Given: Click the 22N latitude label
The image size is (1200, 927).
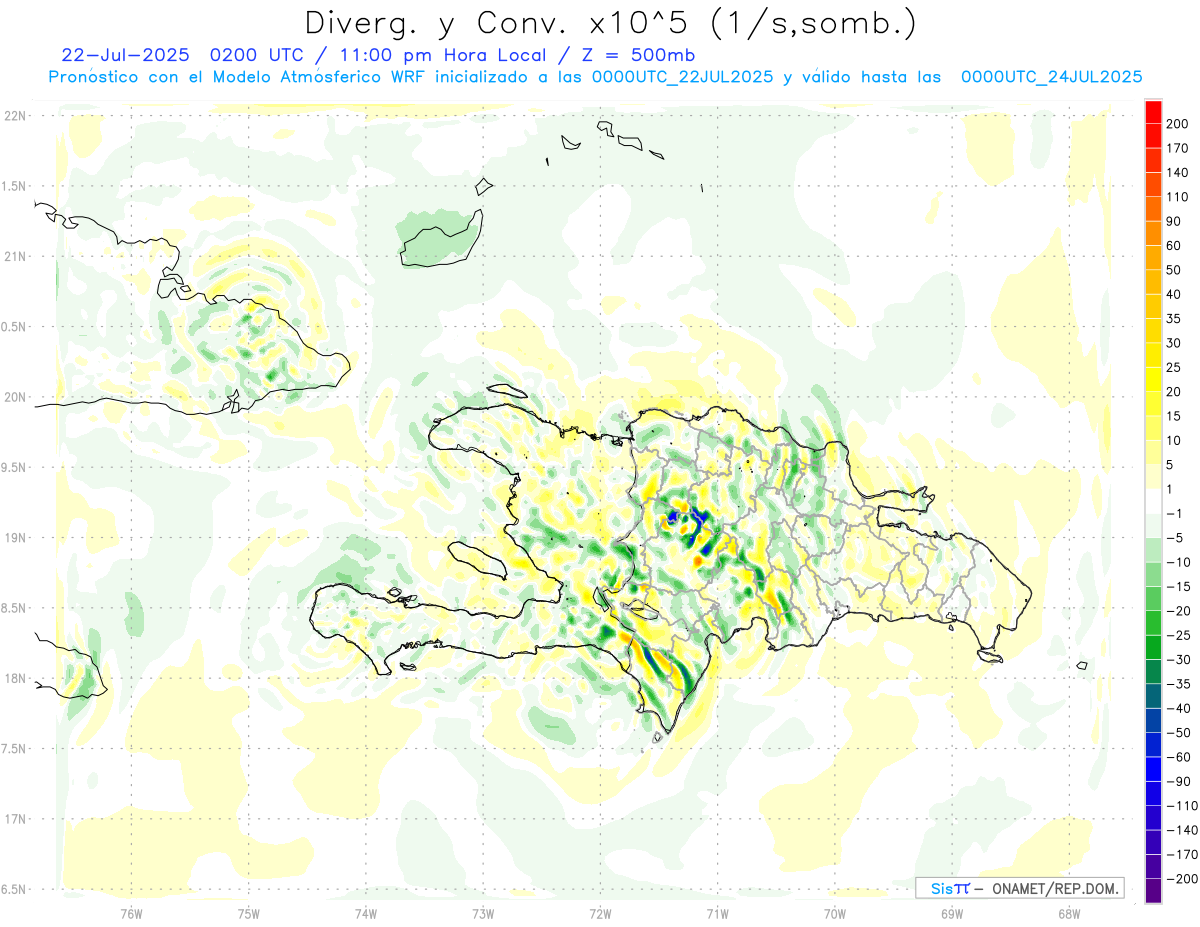Looking at the screenshot, I should click(x=15, y=116).
